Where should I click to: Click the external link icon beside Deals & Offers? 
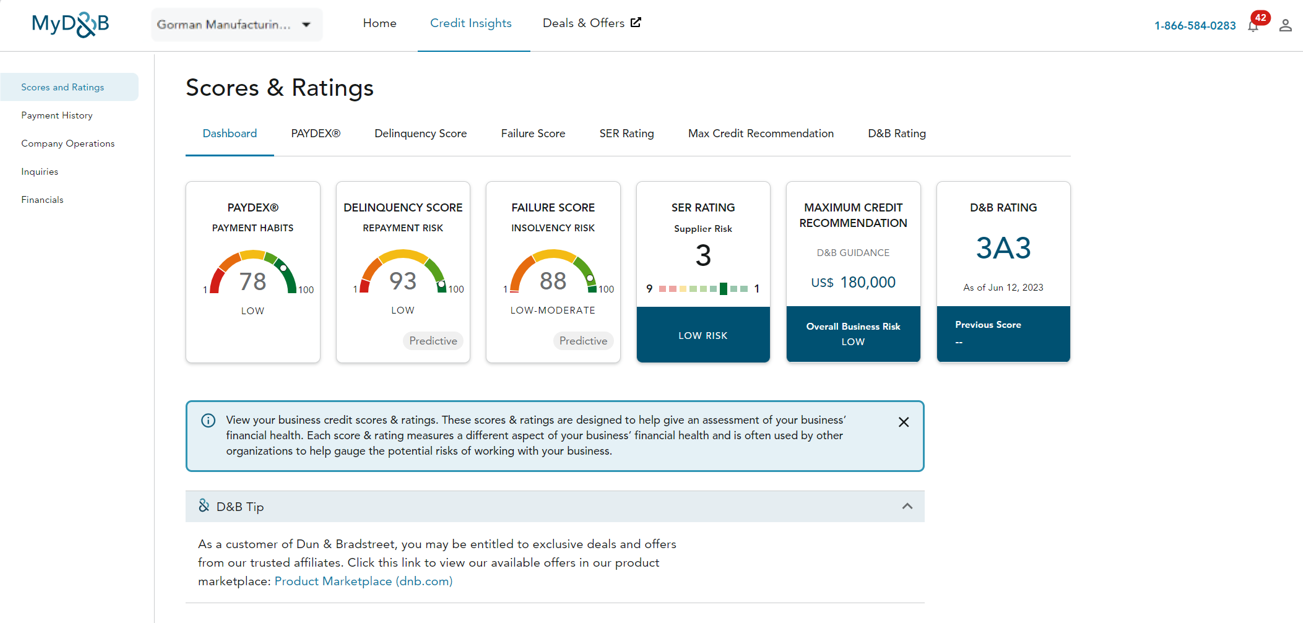[635, 22]
